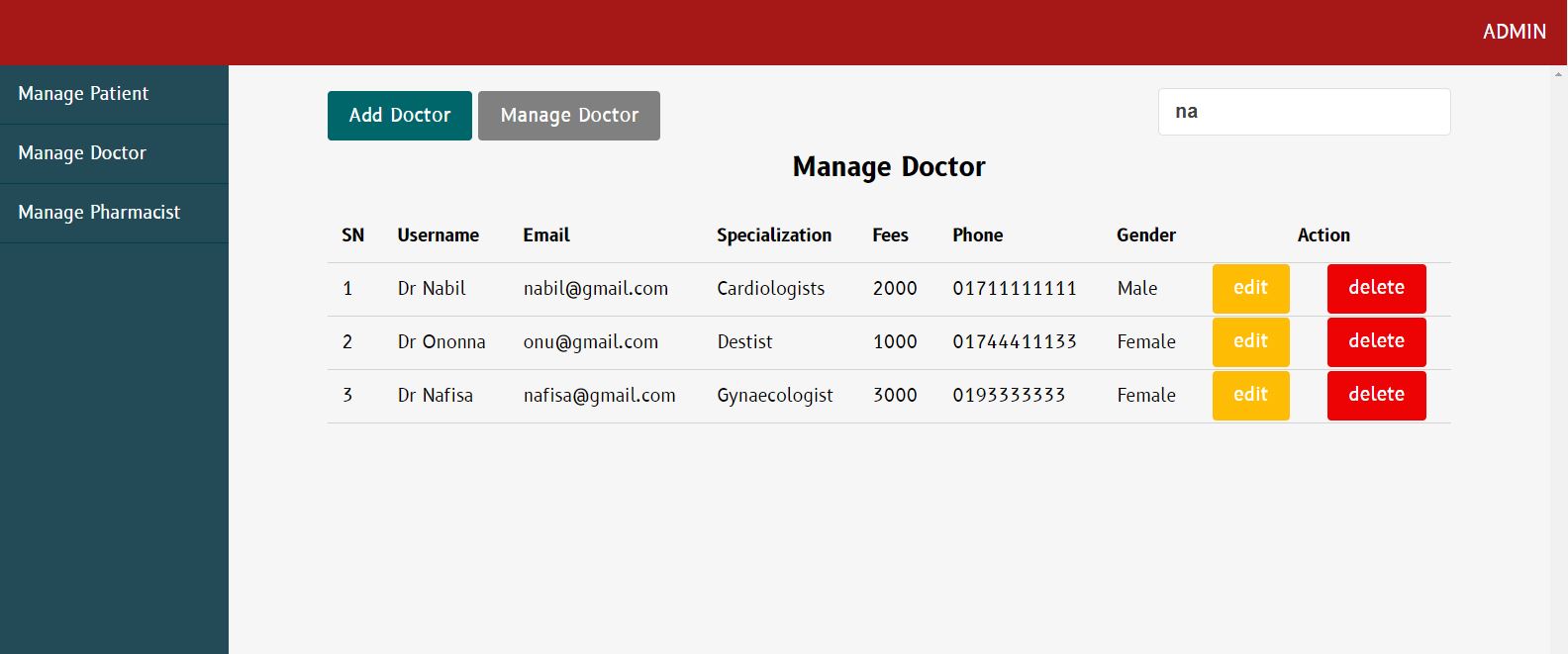Focus the search field containing "na"
This screenshot has width=1568, height=654.
pyautogui.click(x=1304, y=112)
